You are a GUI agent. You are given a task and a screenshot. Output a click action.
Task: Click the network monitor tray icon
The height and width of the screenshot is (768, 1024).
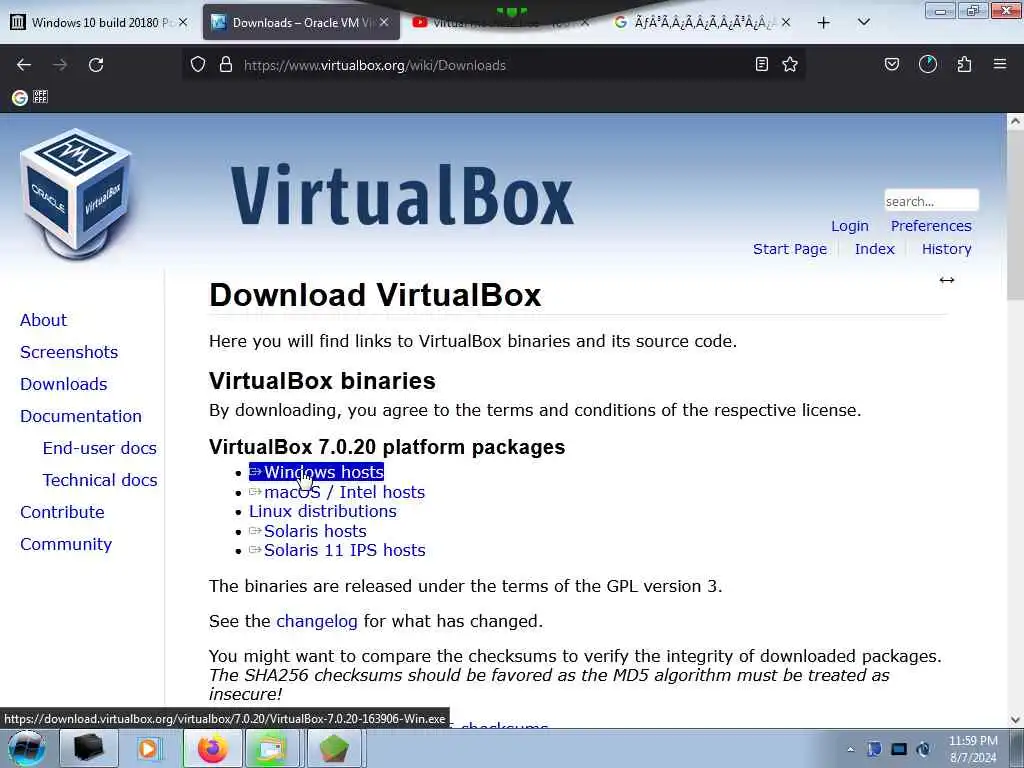[899, 749]
